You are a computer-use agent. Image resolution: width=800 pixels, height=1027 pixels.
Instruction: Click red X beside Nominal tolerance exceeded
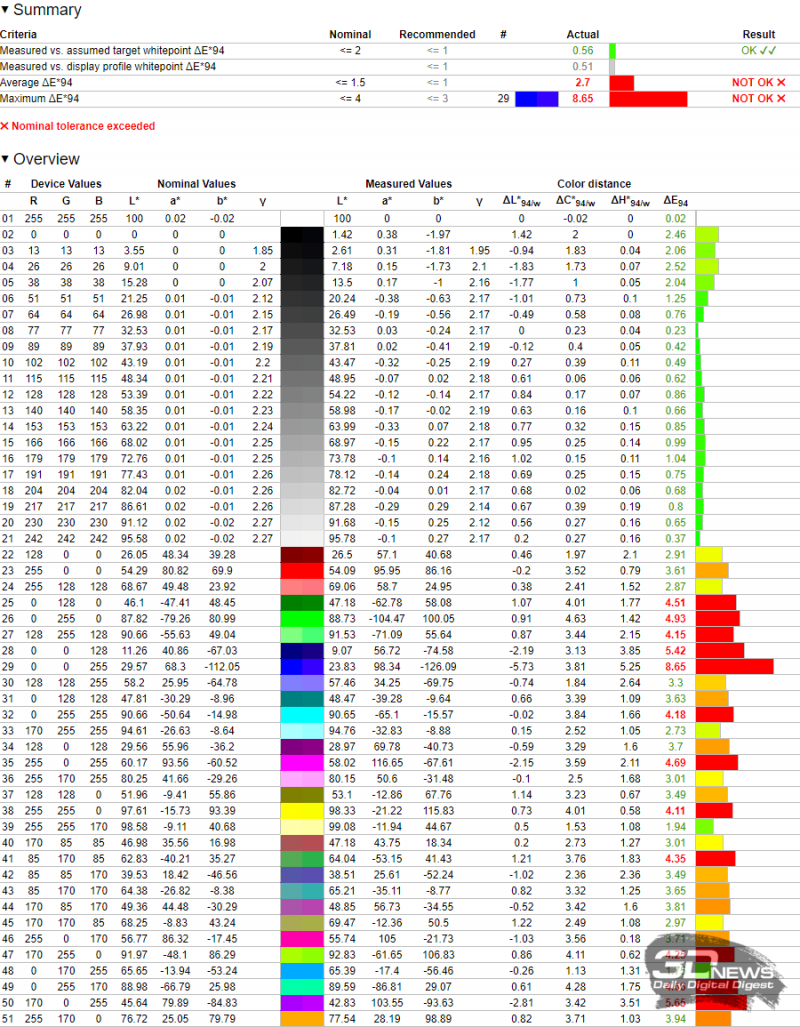[x=4, y=126]
